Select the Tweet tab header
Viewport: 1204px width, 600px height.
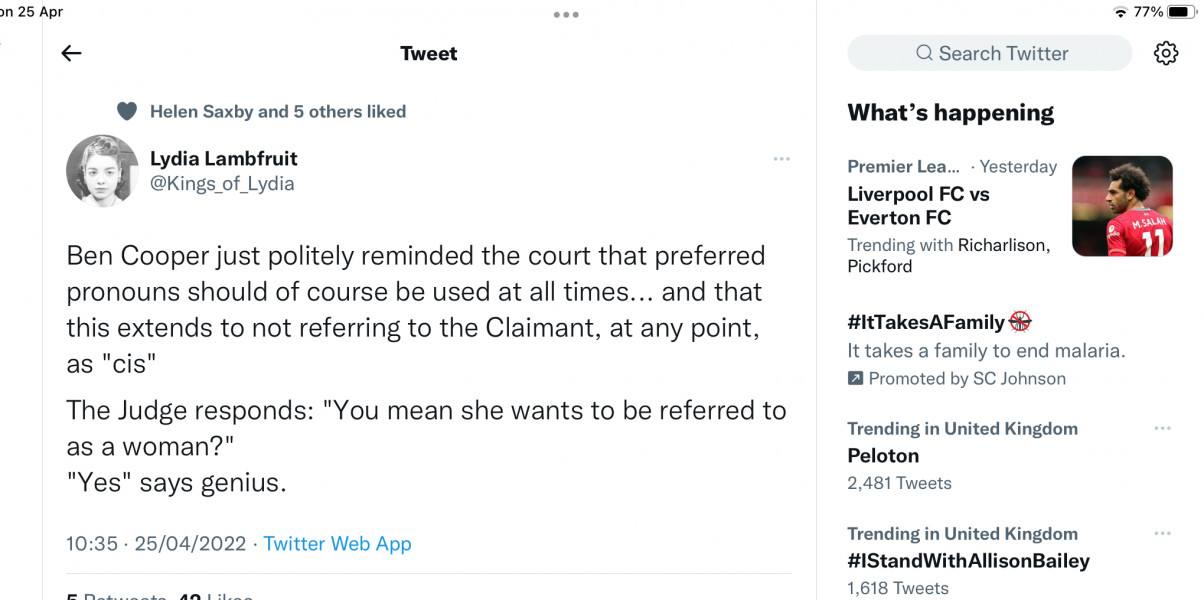pos(429,53)
